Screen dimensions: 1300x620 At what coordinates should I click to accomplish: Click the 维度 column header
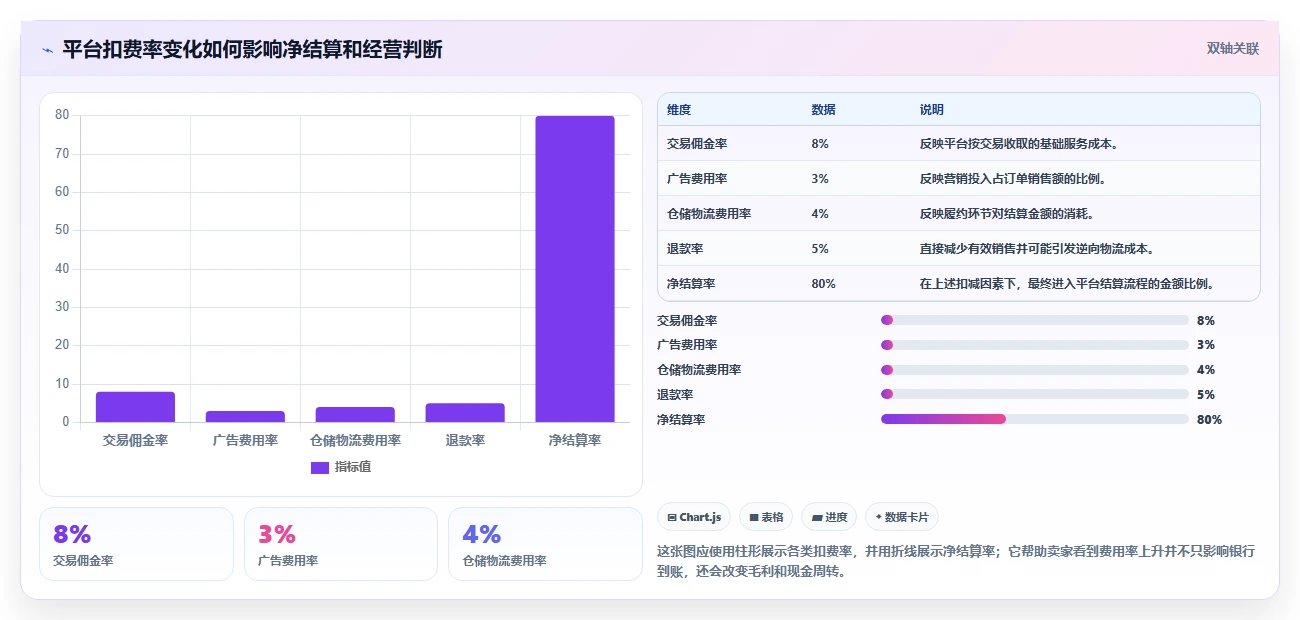click(x=679, y=110)
